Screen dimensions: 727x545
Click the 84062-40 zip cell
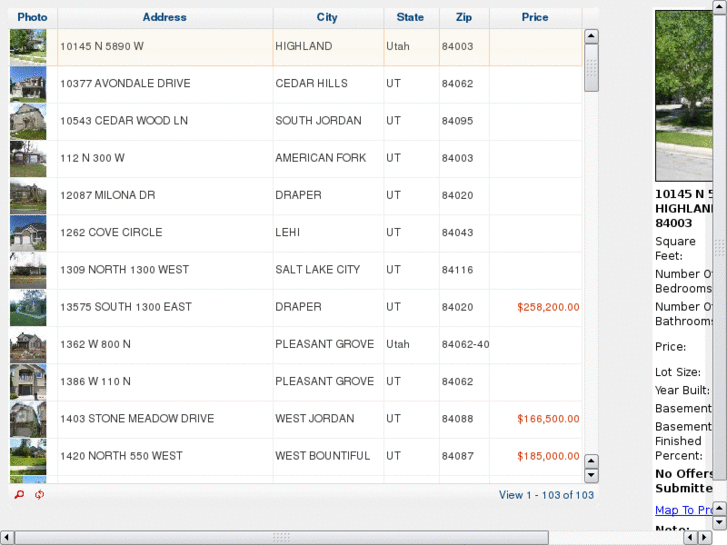point(465,344)
